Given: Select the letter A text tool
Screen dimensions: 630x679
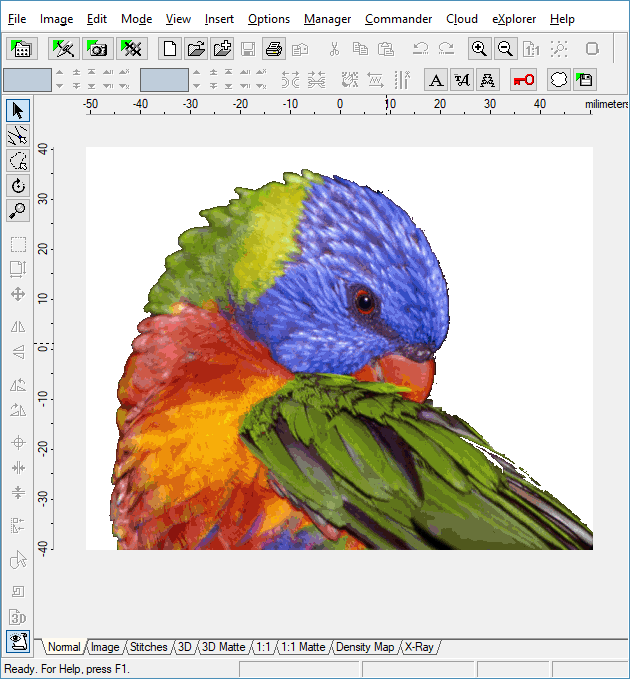Looking at the screenshot, I should point(436,80).
